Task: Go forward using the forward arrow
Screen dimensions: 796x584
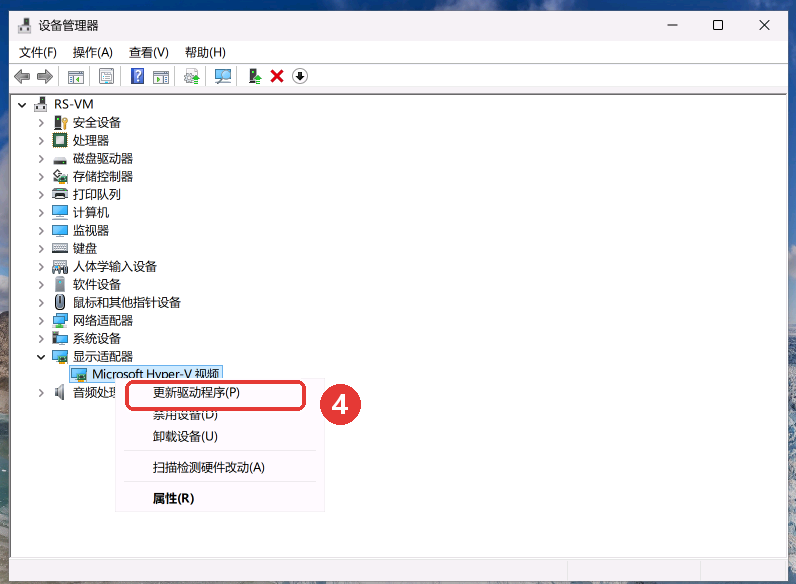Action: point(45,77)
